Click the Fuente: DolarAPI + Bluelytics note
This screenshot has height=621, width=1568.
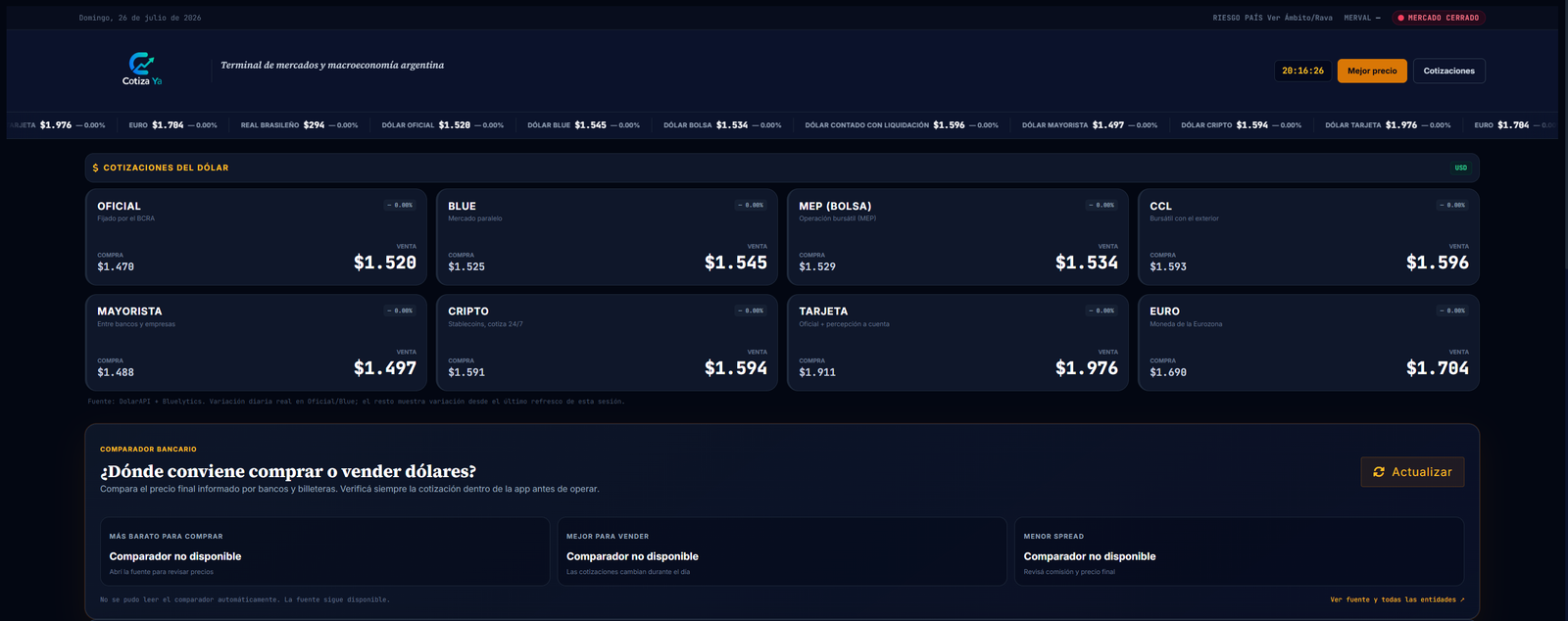pyautogui.click(x=356, y=402)
